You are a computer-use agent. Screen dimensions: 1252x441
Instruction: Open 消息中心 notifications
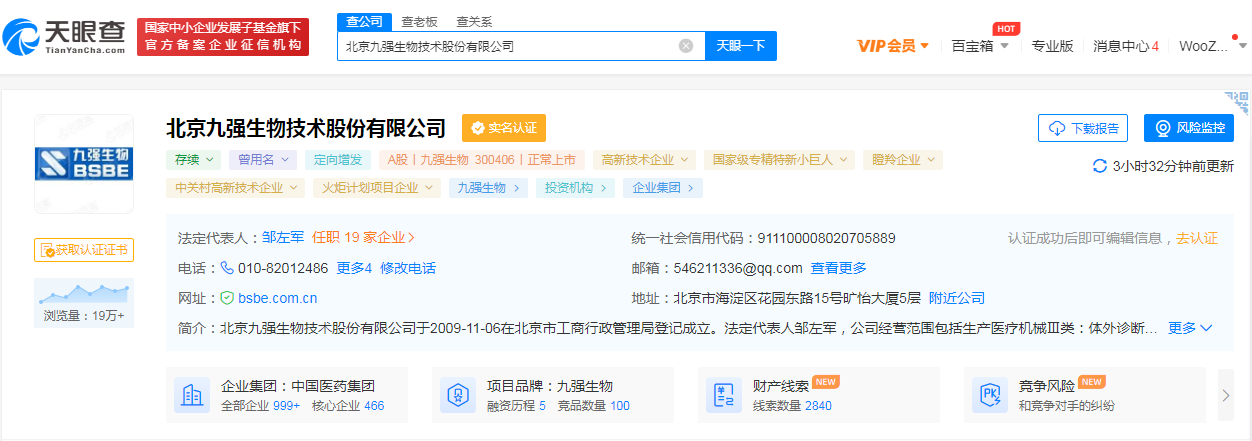point(1126,46)
